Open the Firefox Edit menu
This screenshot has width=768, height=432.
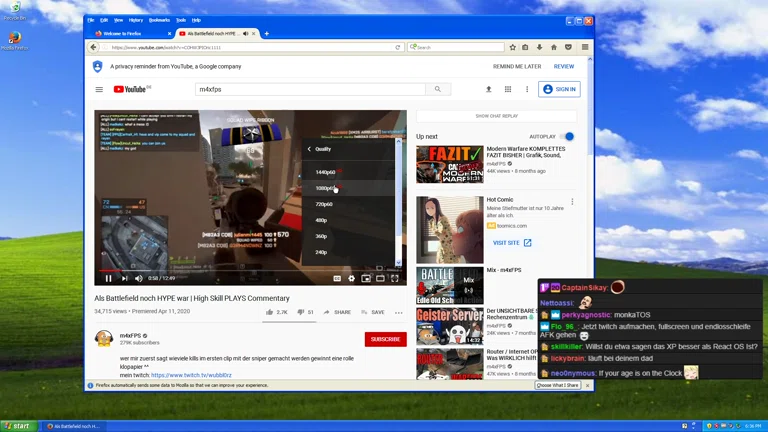pyautogui.click(x=104, y=20)
